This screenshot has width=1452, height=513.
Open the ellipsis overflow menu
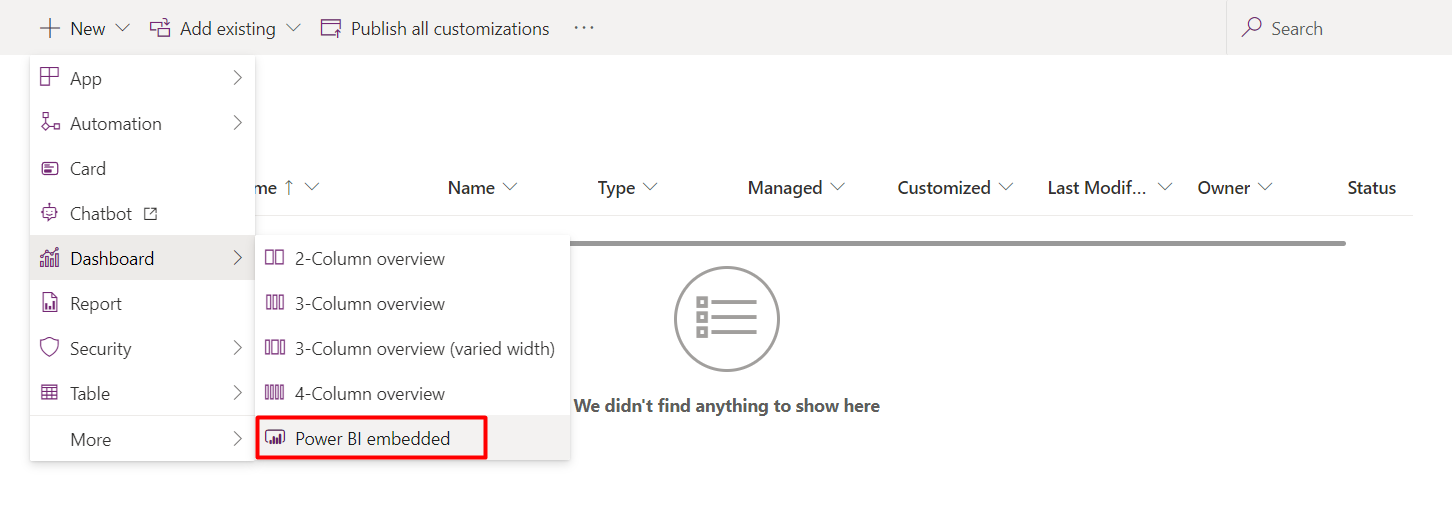(584, 28)
